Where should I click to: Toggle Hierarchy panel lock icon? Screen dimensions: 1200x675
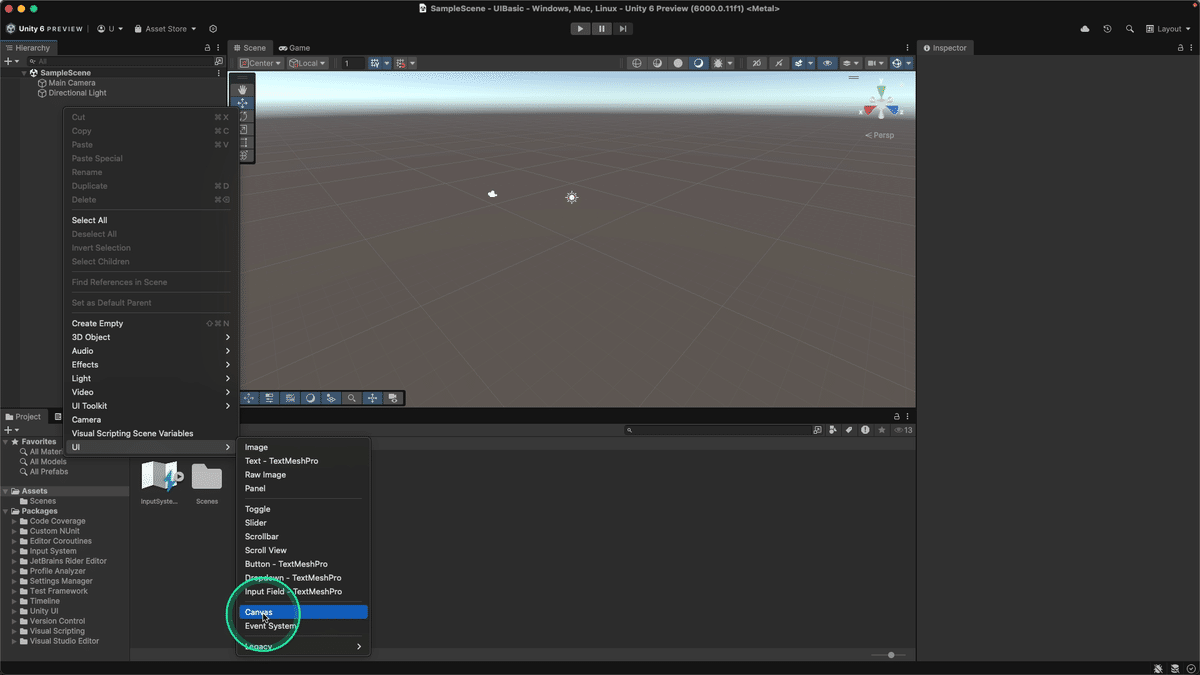(207, 48)
